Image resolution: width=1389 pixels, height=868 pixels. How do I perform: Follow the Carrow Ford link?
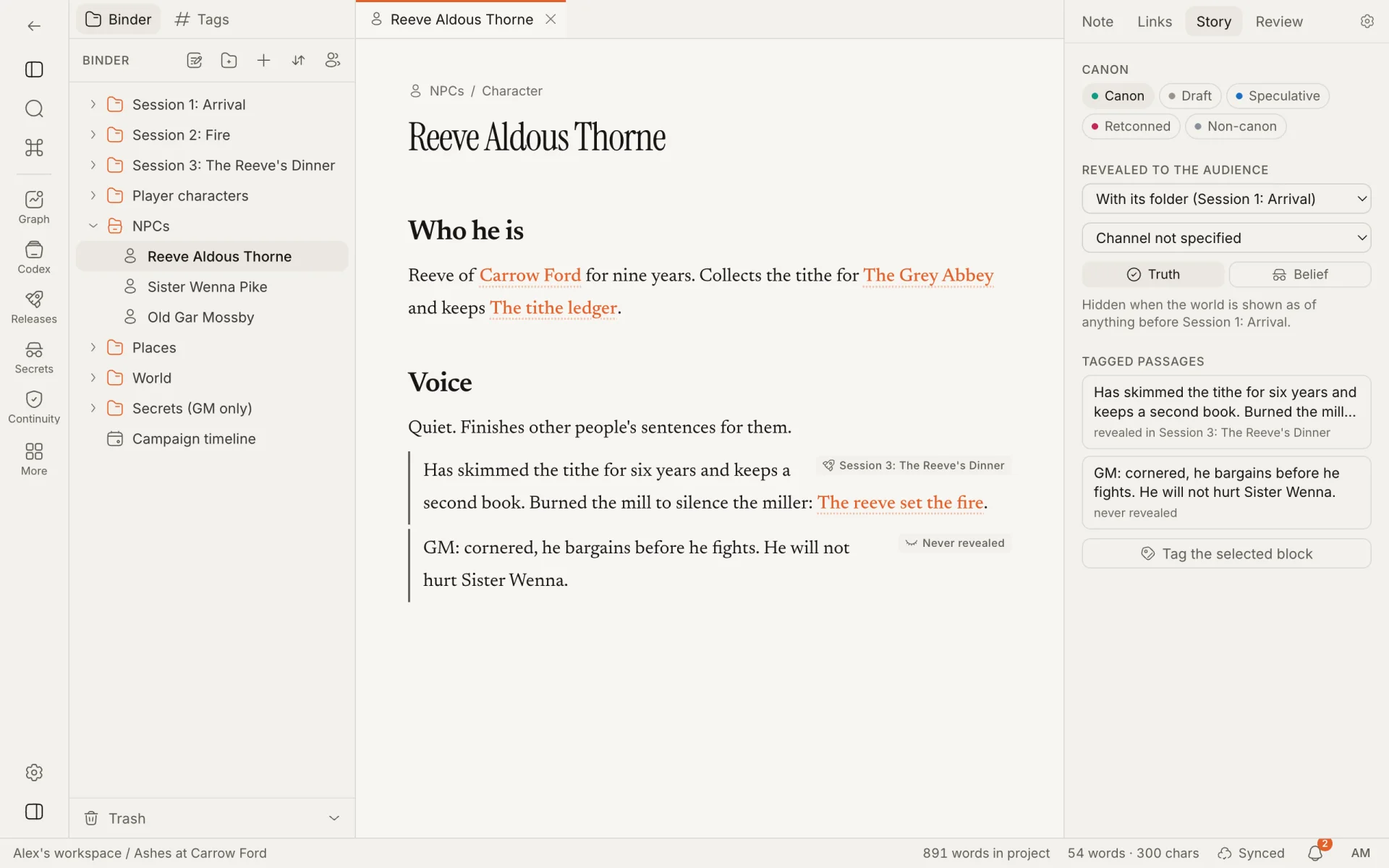tap(530, 276)
